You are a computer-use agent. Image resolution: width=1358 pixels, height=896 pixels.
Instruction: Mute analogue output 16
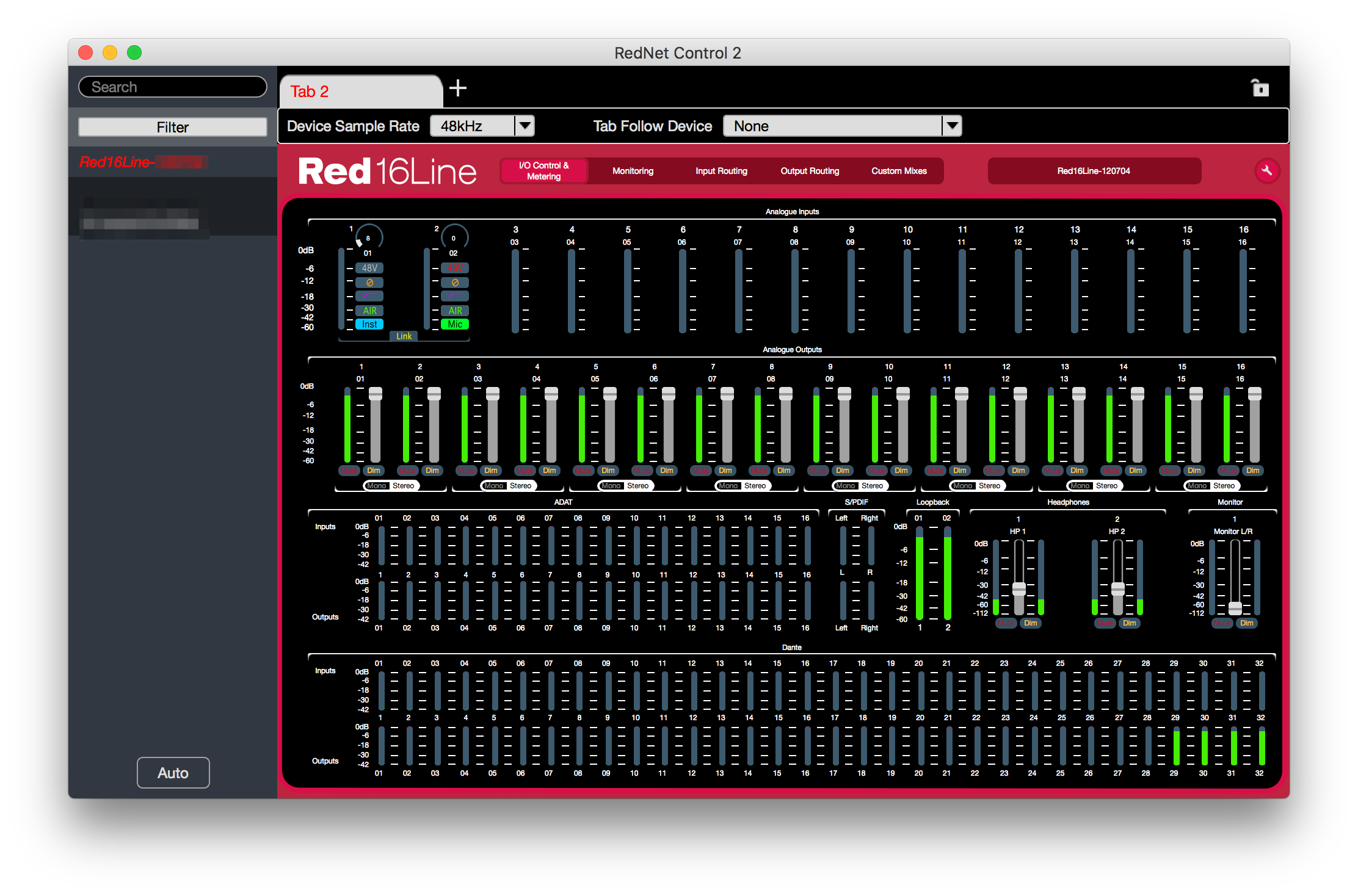tap(1229, 471)
